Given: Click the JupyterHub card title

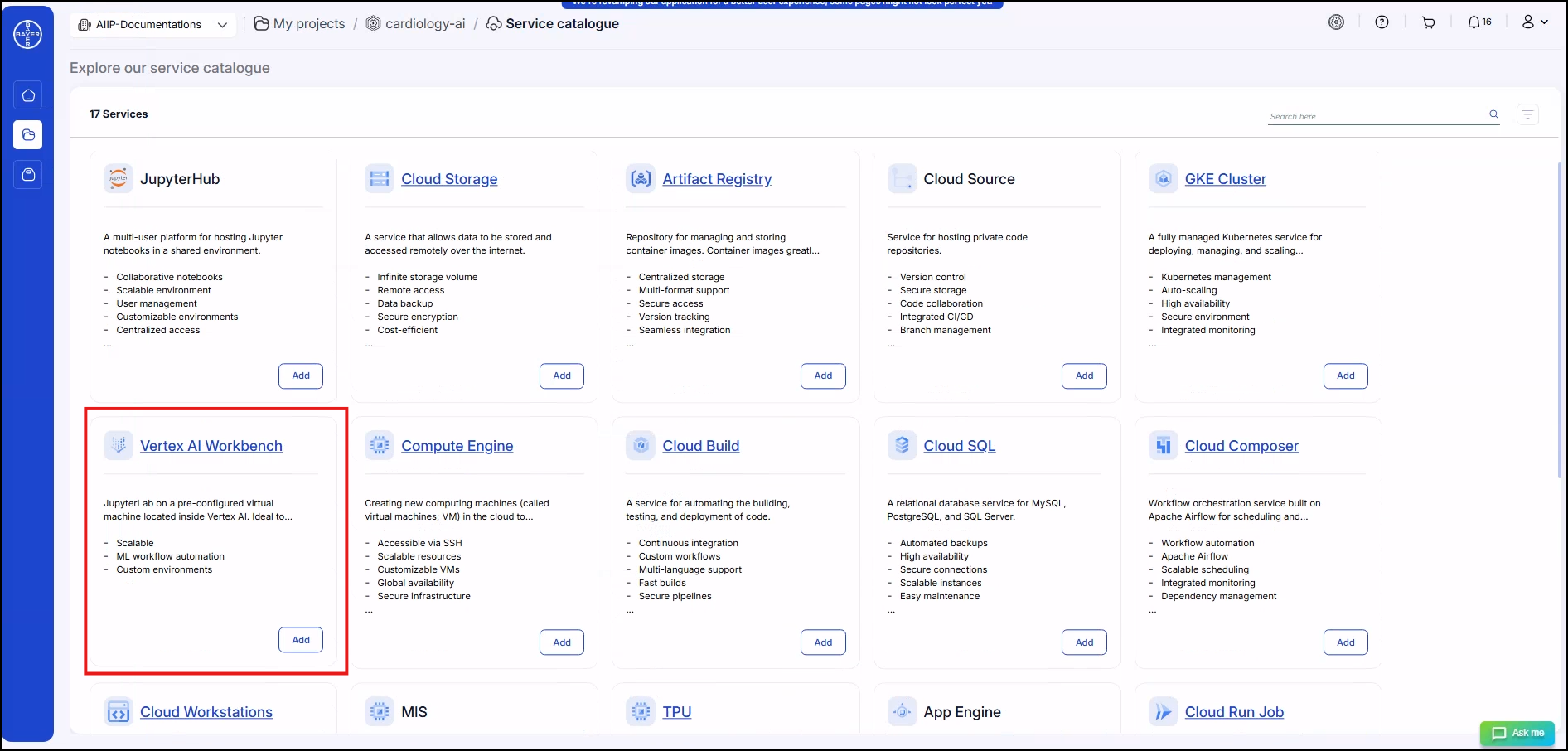Looking at the screenshot, I should [180, 179].
